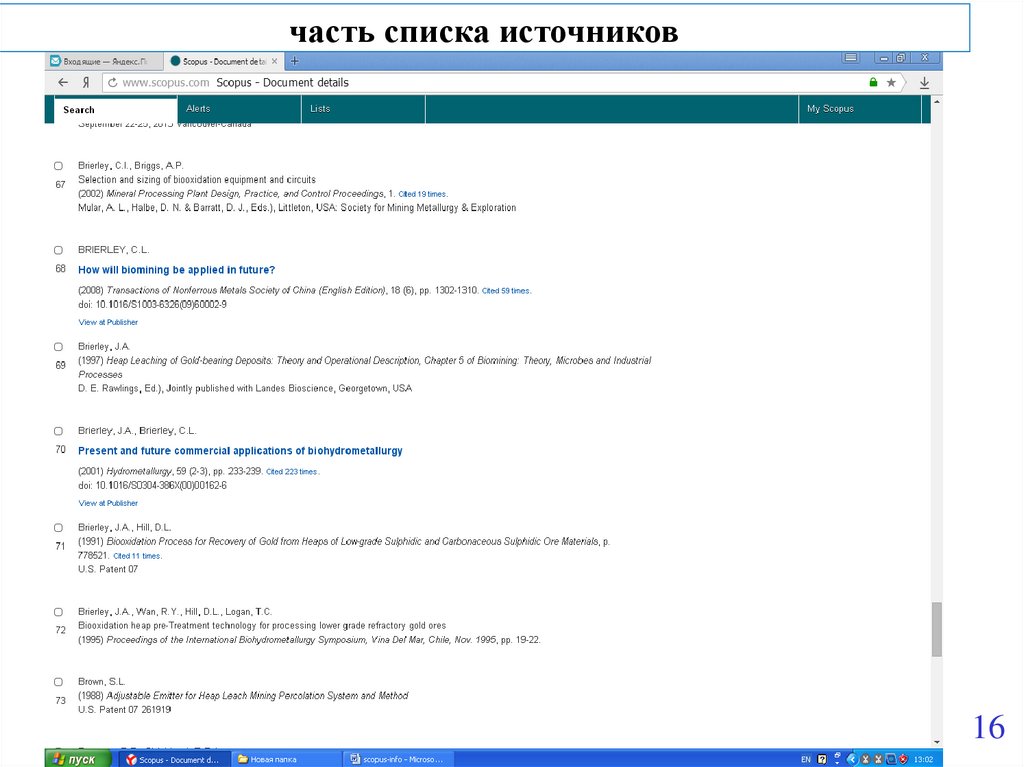This screenshot has height=767, width=1024.
Task: Open the Windows Start (пуск) button
Action: (78, 759)
